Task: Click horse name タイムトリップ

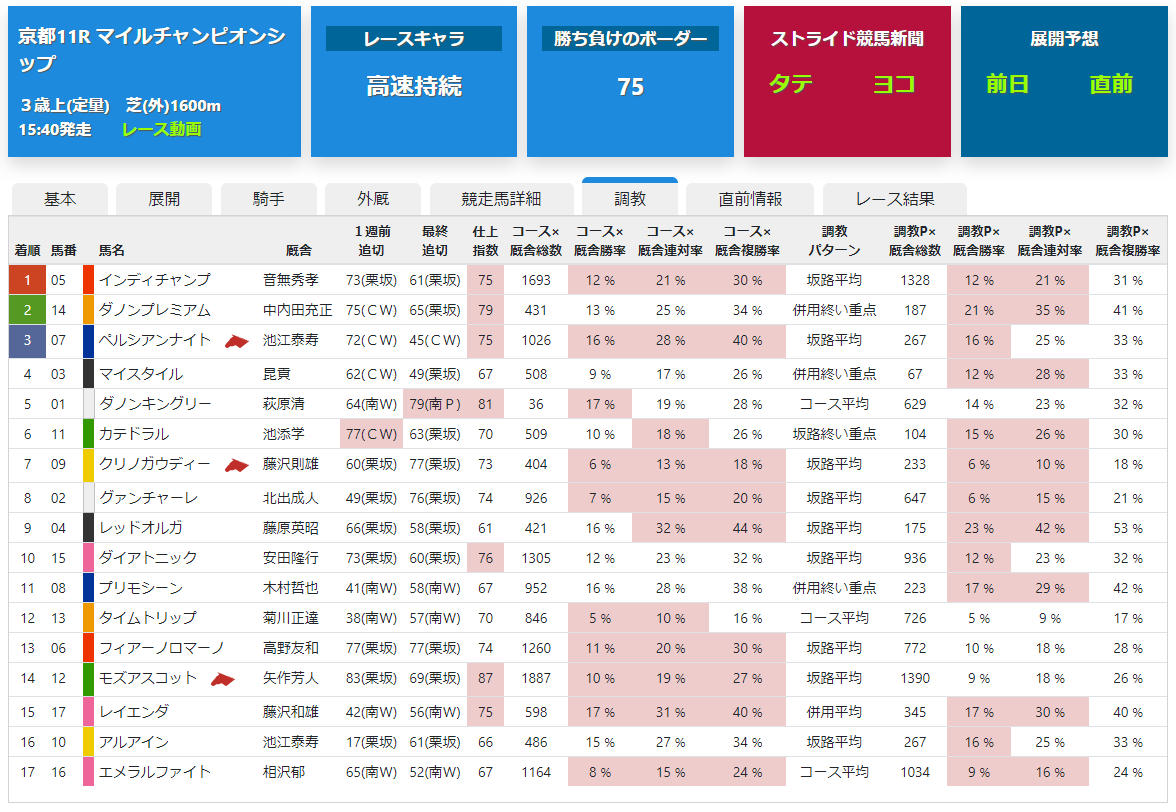Action: (148, 618)
